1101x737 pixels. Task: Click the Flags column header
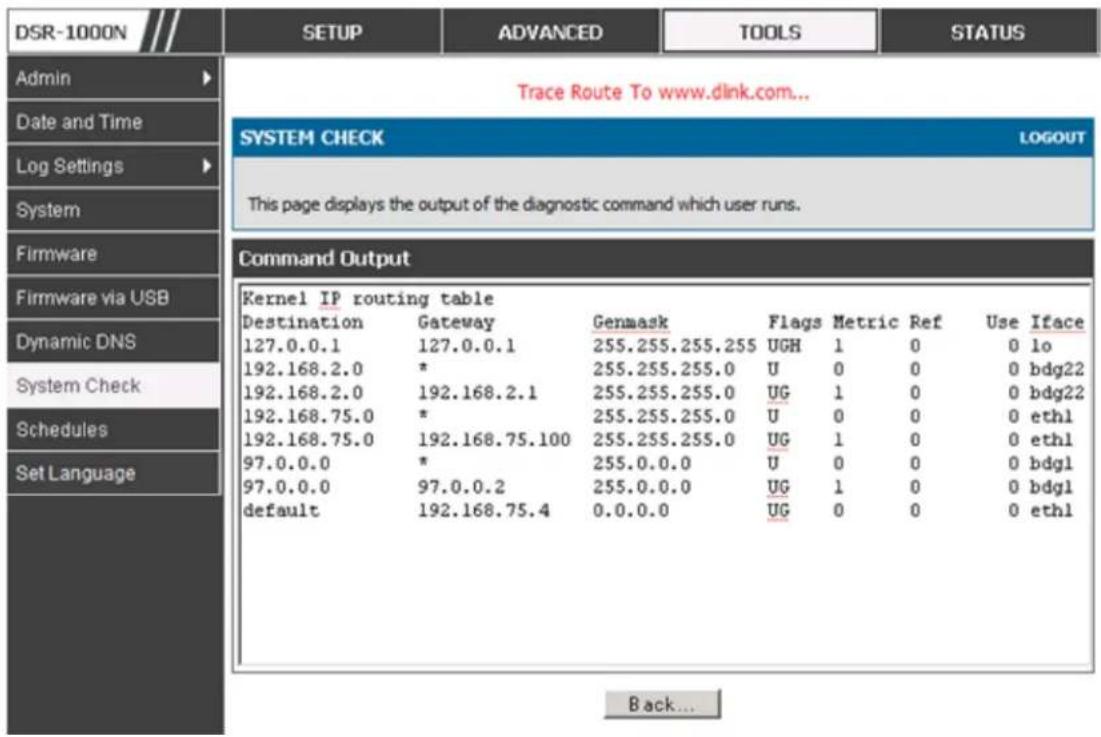point(794,322)
